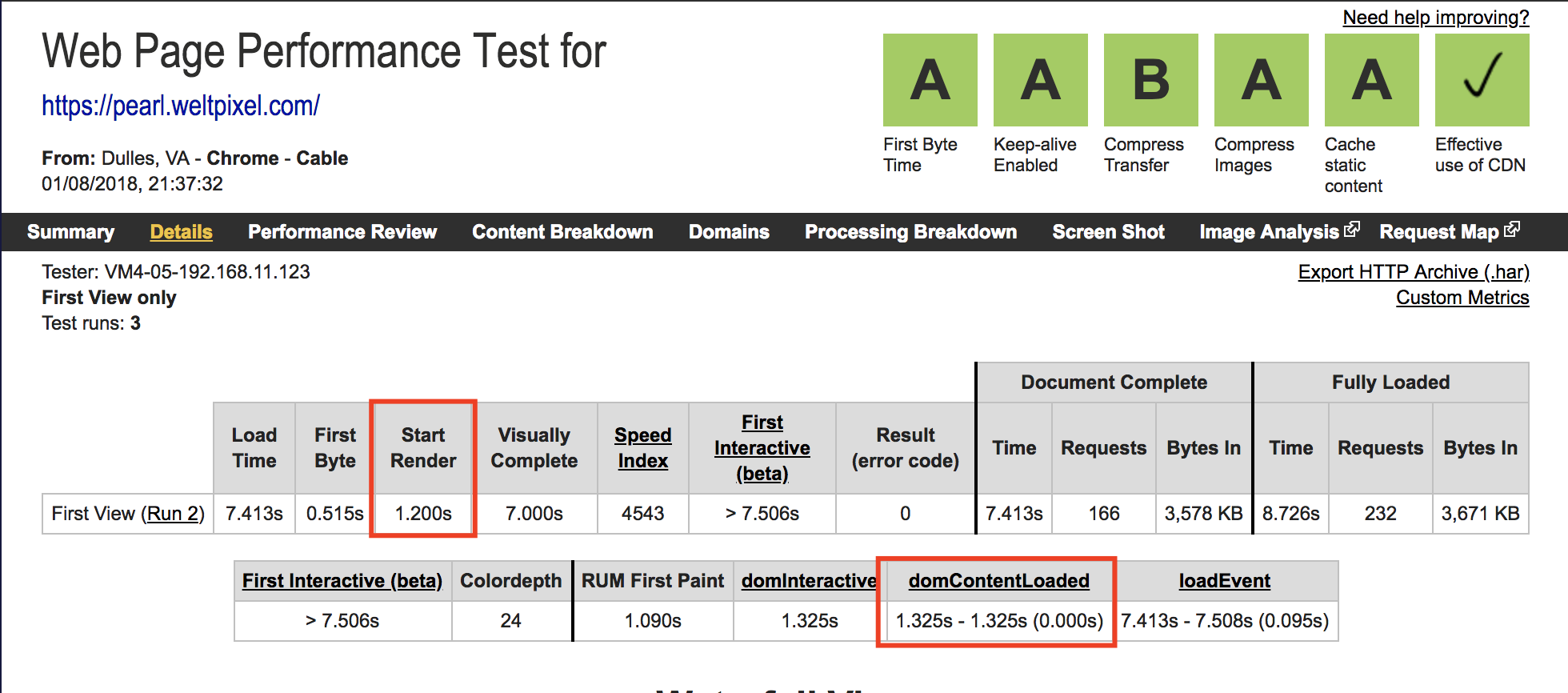Select the Start Render value 1.200s
Image resolution: width=1568 pixels, height=693 pixels.
tap(423, 514)
